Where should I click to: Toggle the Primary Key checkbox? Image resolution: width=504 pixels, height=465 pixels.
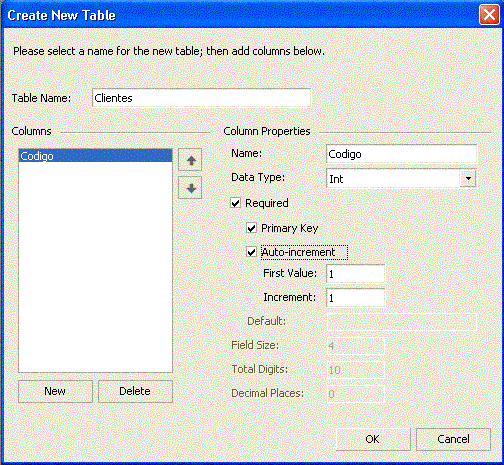tap(251, 228)
